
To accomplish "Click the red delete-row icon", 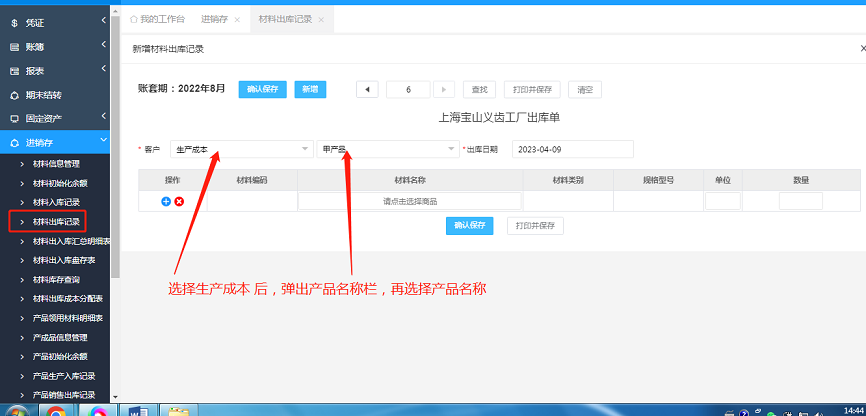I will click(179, 202).
